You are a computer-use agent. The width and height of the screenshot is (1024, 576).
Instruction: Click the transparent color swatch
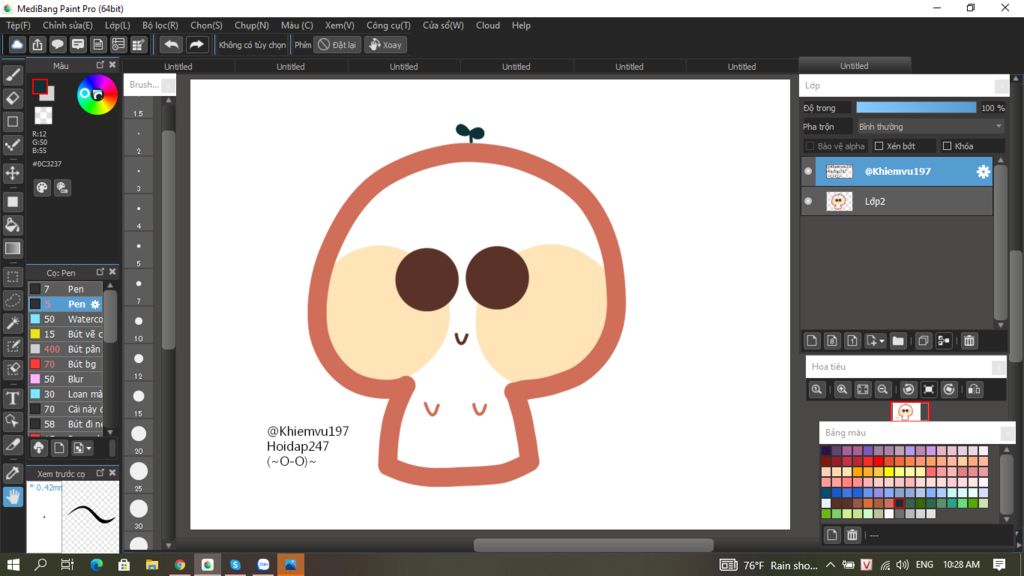(43, 116)
